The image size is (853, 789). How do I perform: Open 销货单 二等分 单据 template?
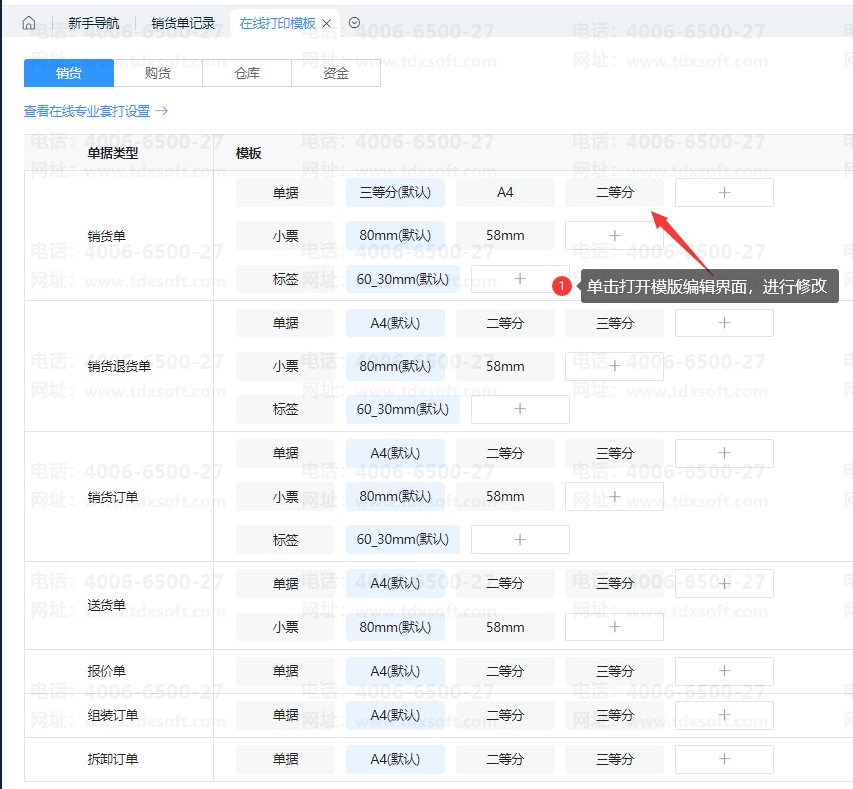coord(614,192)
